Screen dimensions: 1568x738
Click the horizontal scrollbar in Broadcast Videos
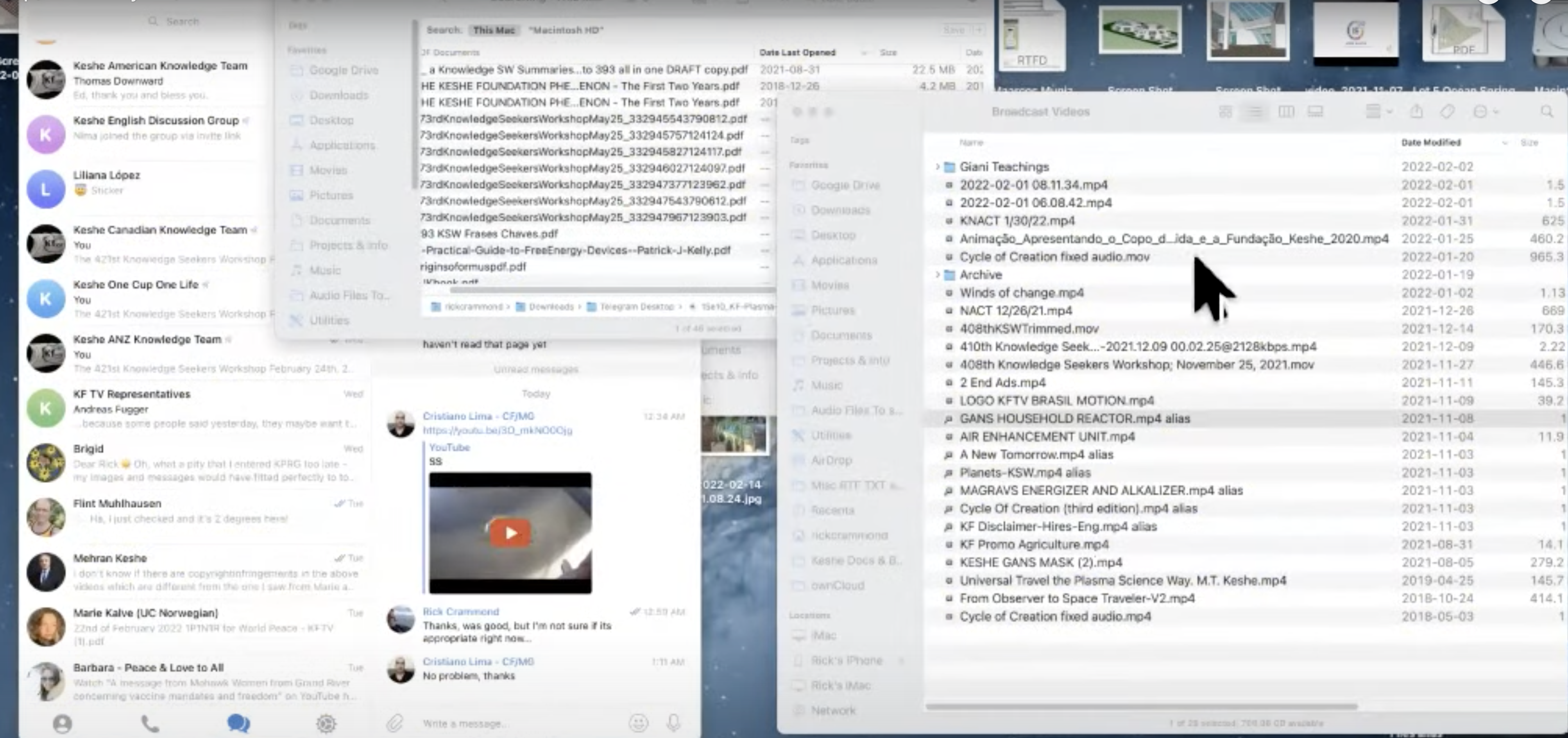click(x=1142, y=707)
